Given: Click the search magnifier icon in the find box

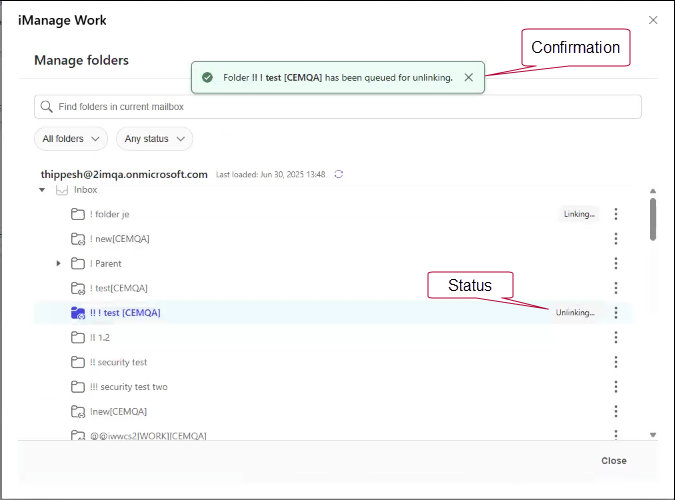Looking at the screenshot, I should pyautogui.click(x=46, y=107).
